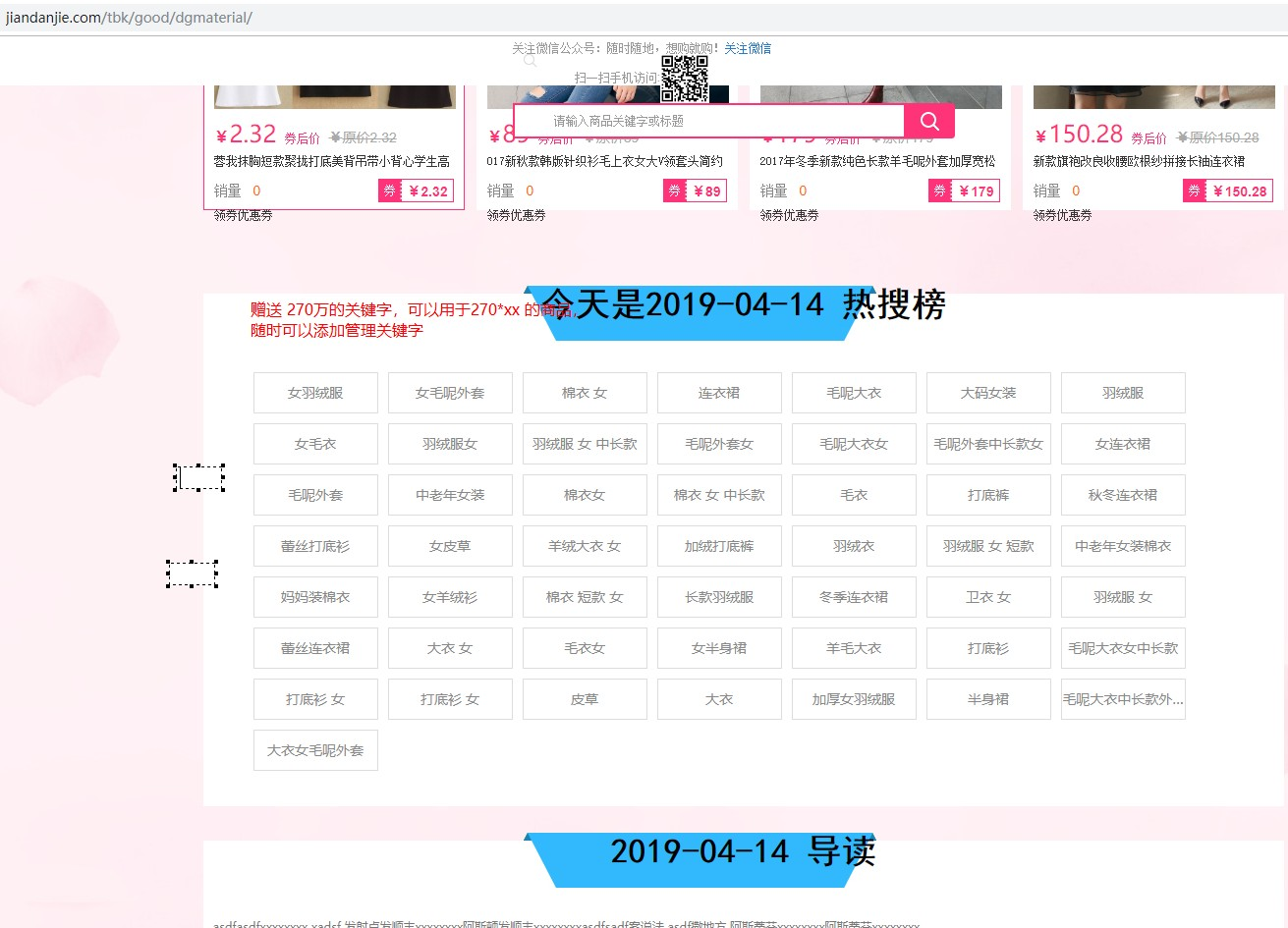Click the QR code image
This screenshot has width=1288, height=928.
coord(684,79)
